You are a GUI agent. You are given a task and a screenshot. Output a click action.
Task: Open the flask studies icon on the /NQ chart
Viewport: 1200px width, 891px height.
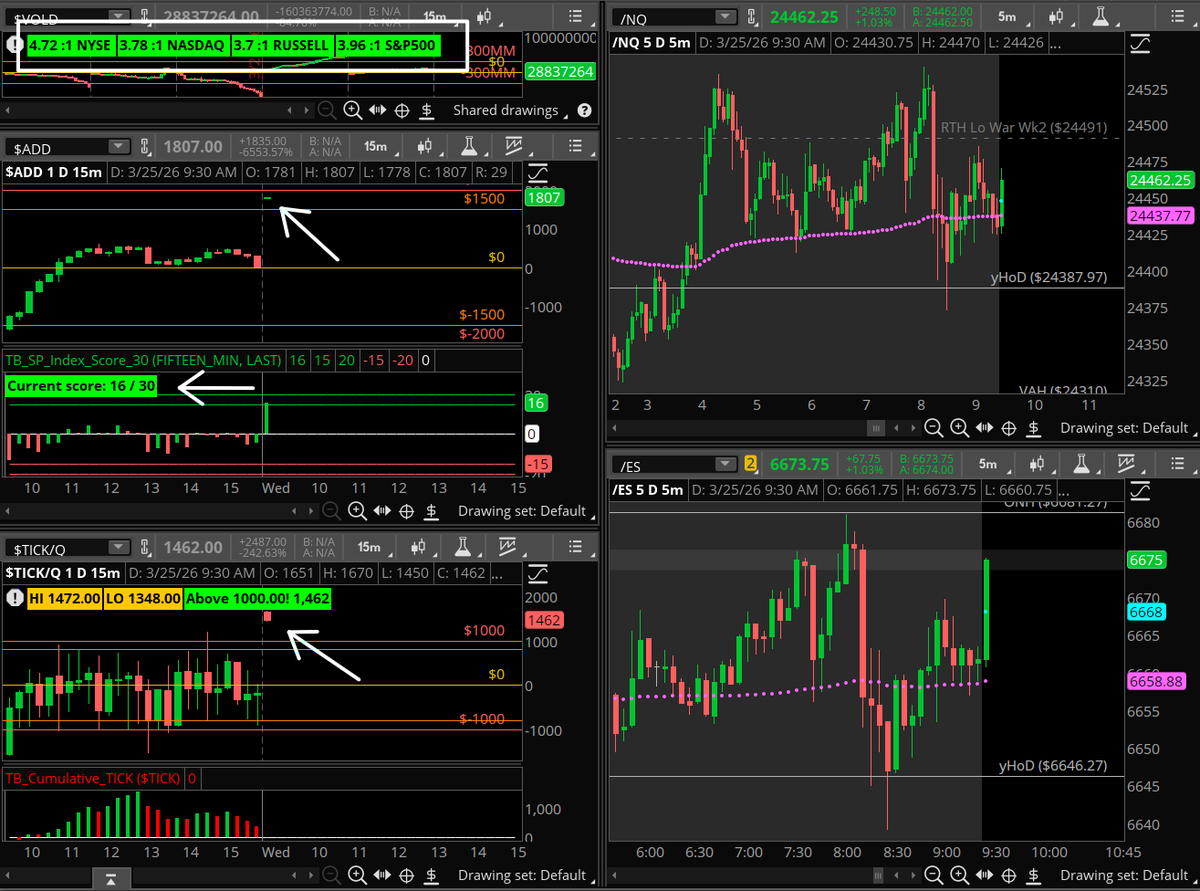[1100, 16]
